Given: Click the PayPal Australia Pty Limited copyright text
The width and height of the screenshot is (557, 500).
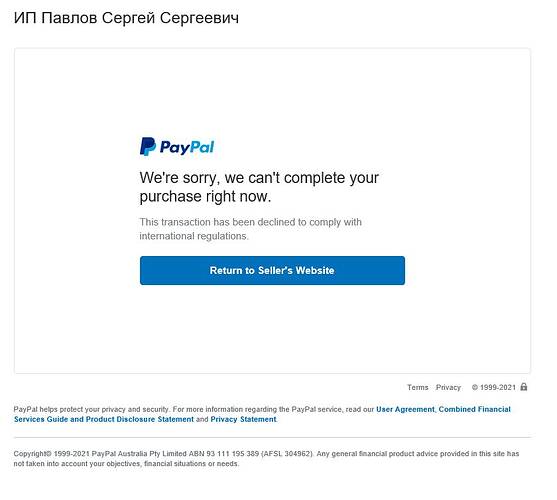Looking at the screenshot, I should pos(139,453).
